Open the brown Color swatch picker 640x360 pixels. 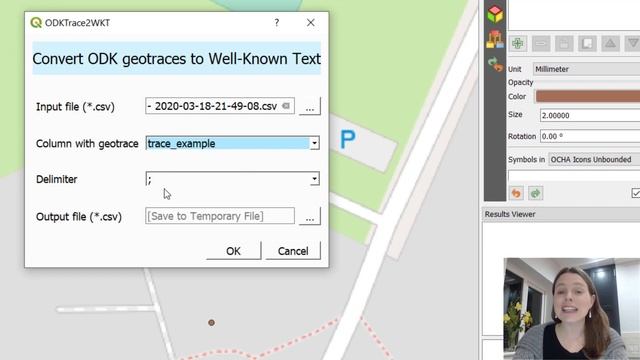tap(588, 96)
